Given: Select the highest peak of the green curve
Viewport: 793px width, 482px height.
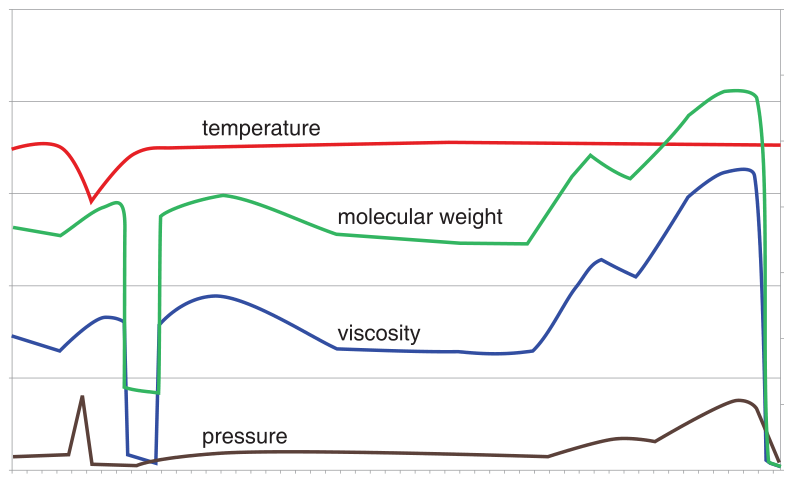Looking at the screenshot, I should click(735, 91).
